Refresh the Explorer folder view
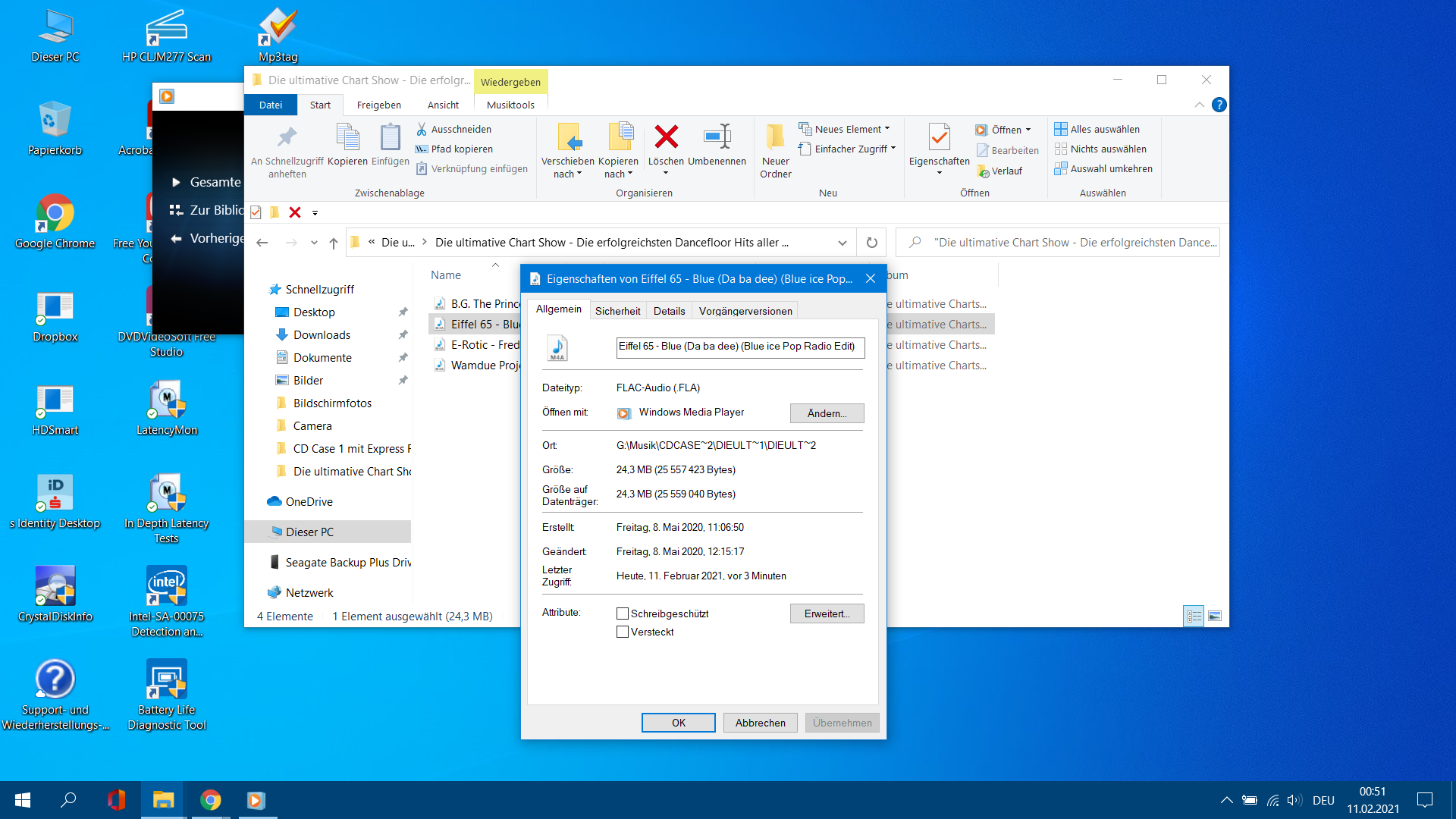Screen dimensions: 1456x819 point(872,243)
